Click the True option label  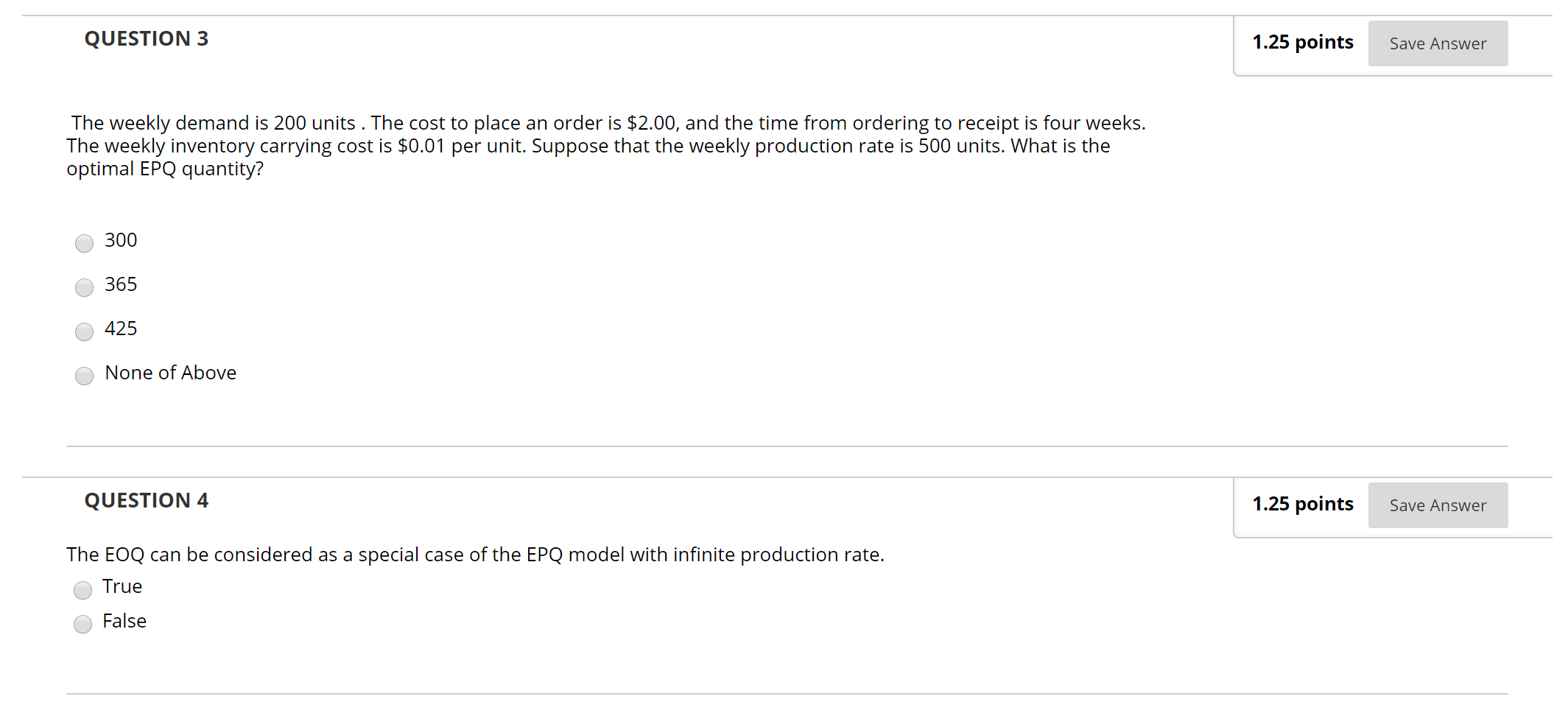click(x=122, y=586)
